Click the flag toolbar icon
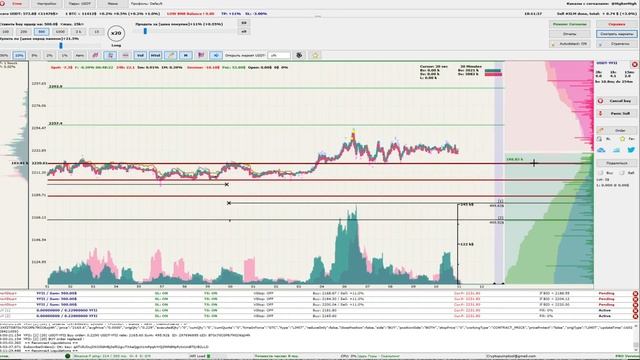 (x=201, y=55)
